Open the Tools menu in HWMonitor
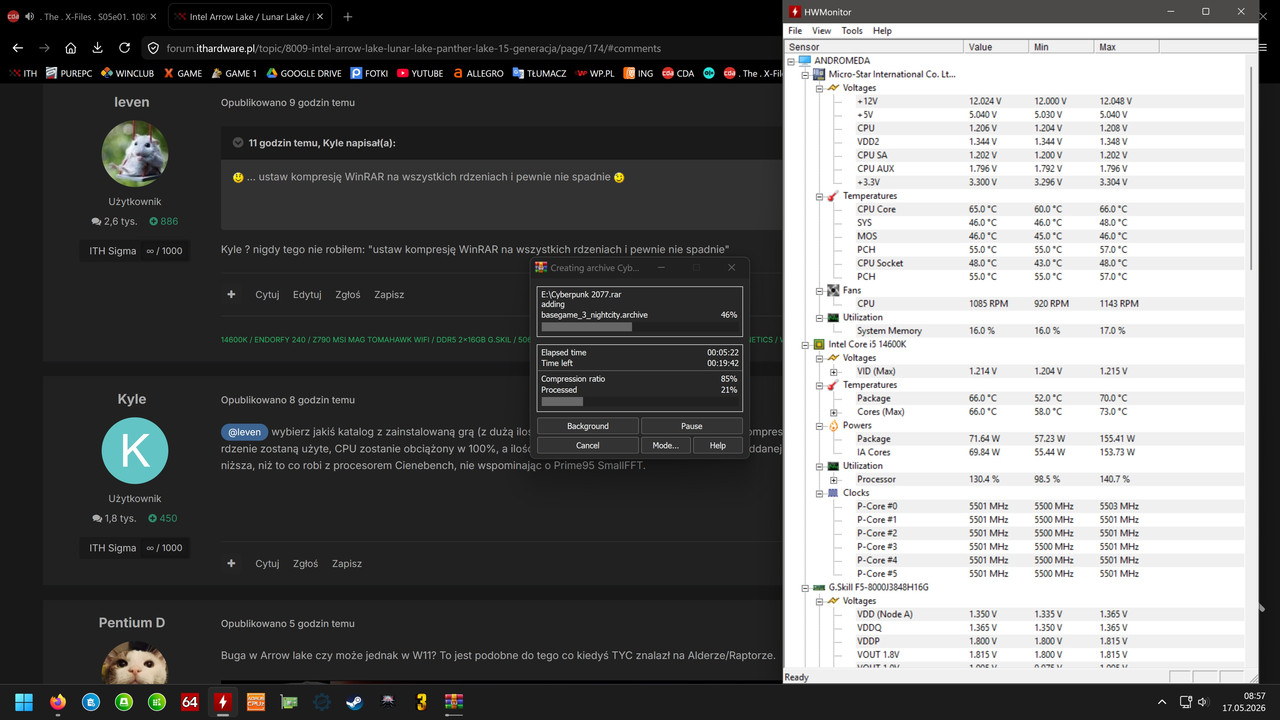1280x720 pixels. tap(852, 31)
